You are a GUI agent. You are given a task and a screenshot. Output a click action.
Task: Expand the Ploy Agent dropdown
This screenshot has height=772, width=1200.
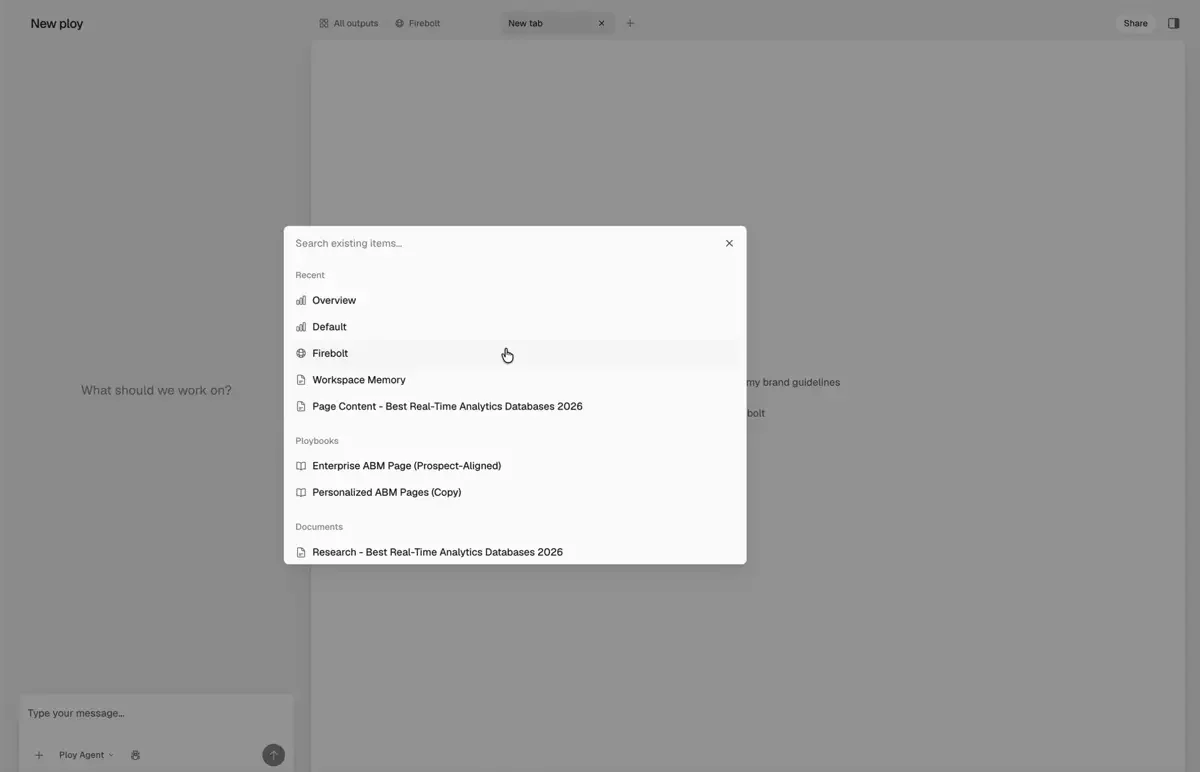[x=86, y=755]
